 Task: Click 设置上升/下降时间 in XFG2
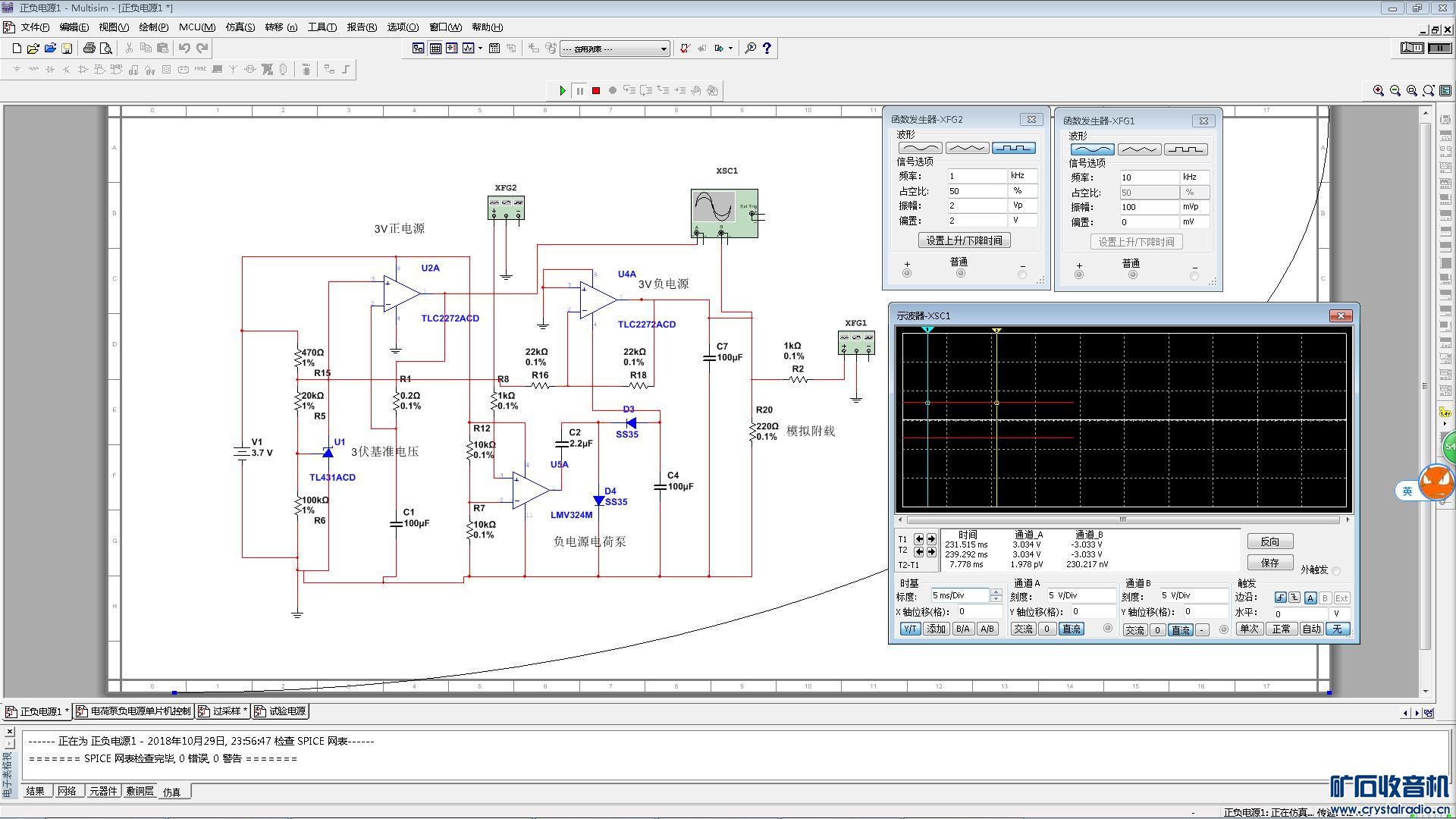click(964, 240)
